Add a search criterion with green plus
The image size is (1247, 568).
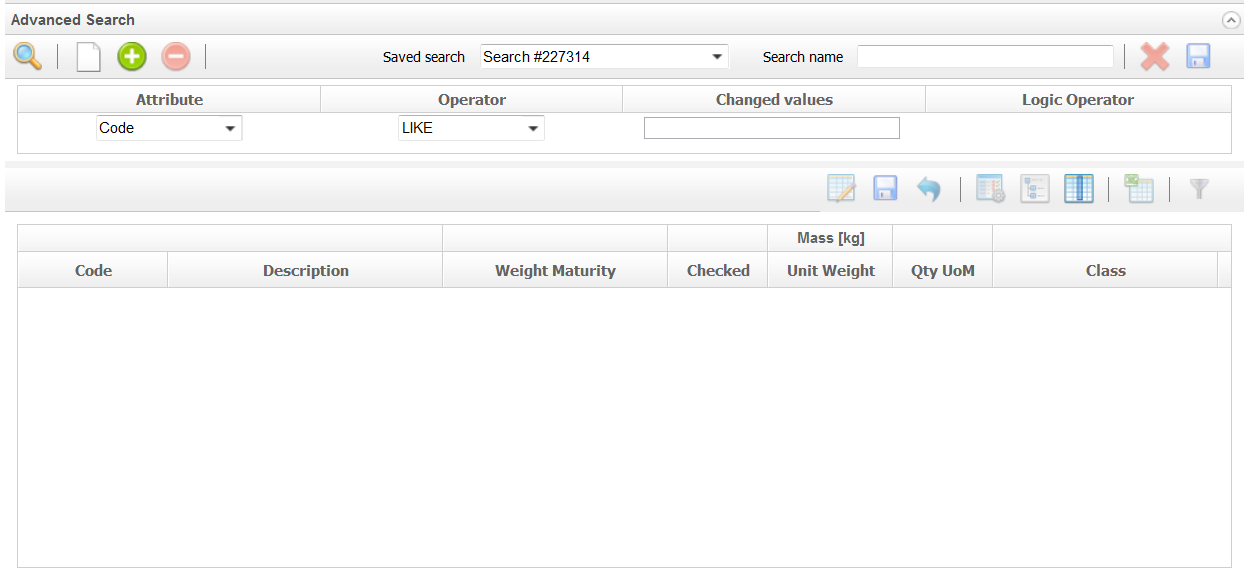pyautogui.click(x=132, y=57)
